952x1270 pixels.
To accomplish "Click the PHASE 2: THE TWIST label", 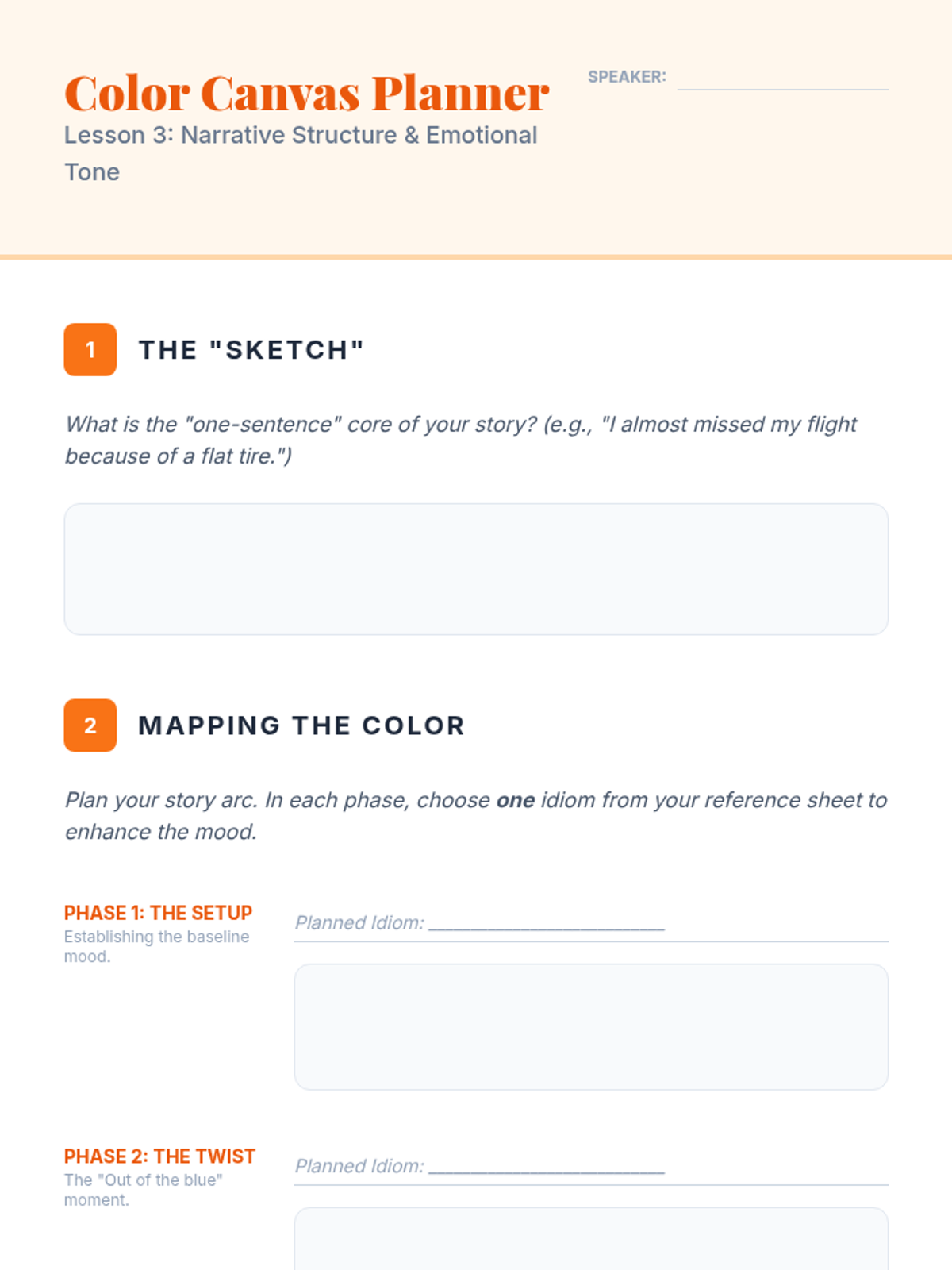I will pyautogui.click(x=159, y=1156).
